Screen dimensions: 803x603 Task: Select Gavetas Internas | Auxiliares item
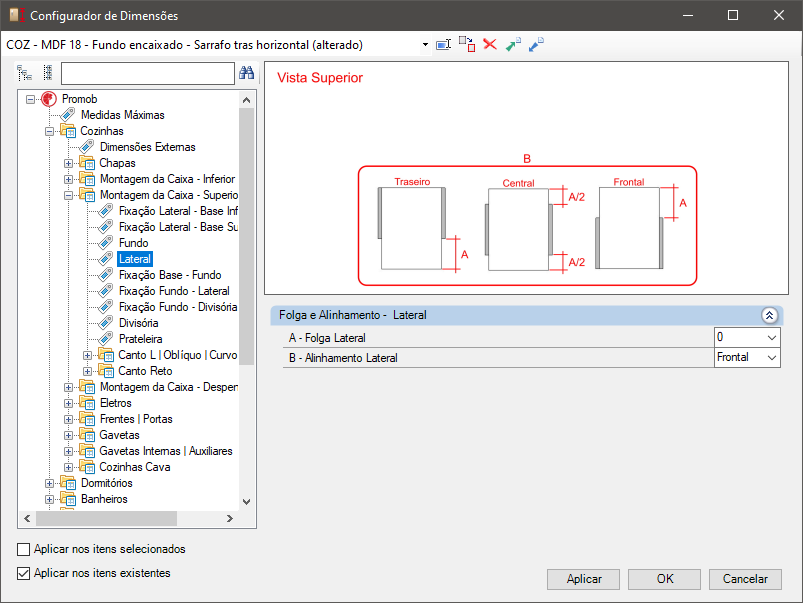(x=166, y=451)
